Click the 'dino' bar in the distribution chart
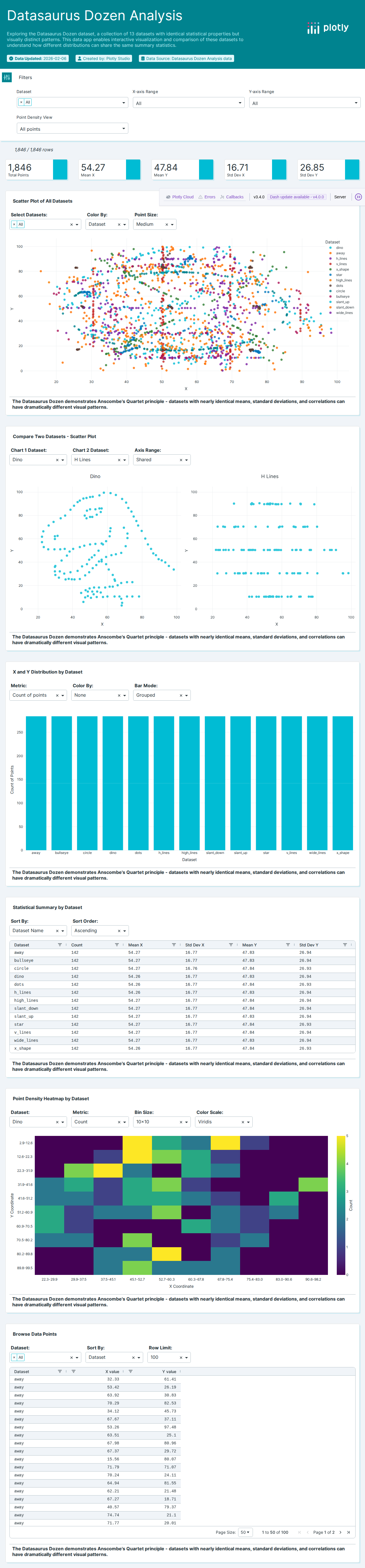 113,783
